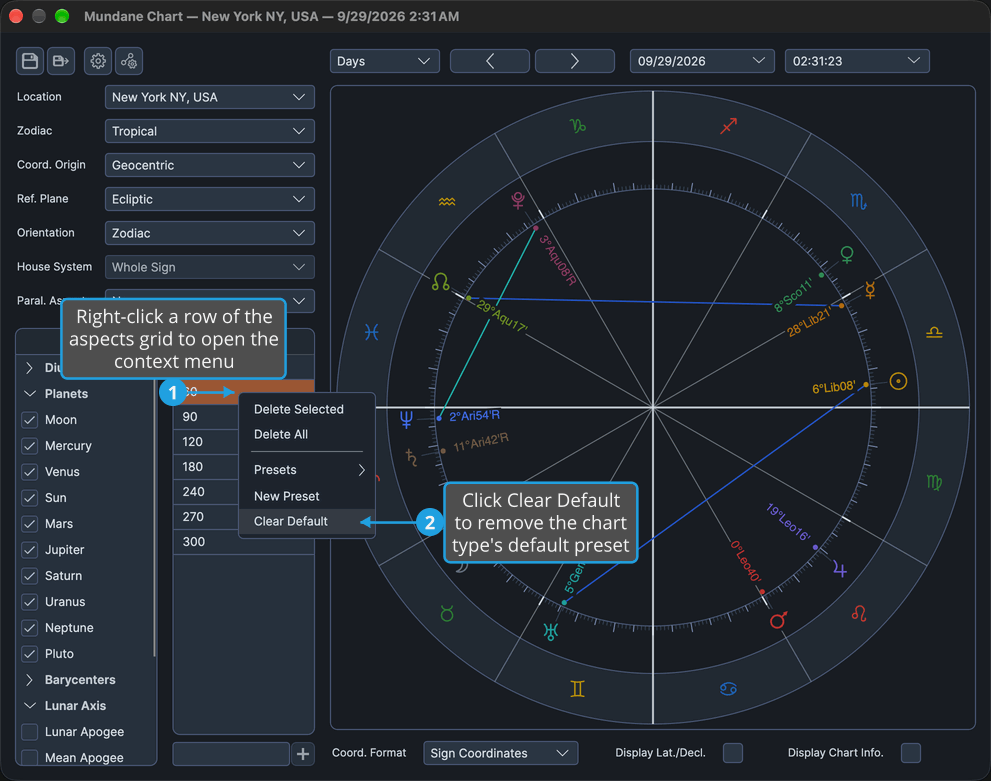Screen dimensions: 991x781
Task: Click the Neptune trident glyph in chart
Action: click(406, 419)
